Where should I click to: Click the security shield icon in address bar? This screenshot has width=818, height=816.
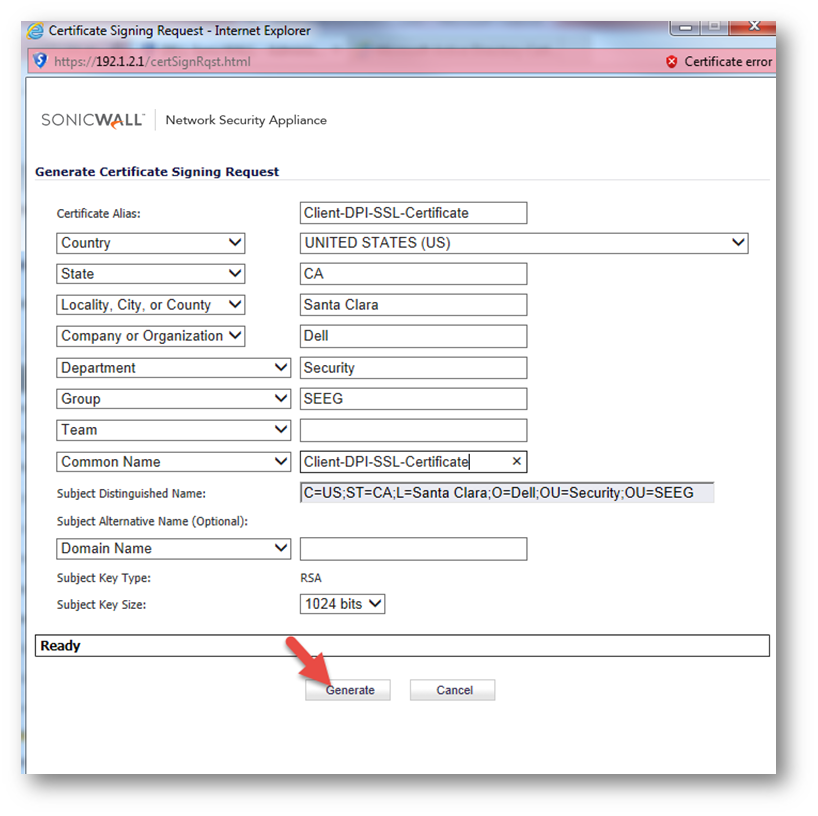click(x=40, y=61)
